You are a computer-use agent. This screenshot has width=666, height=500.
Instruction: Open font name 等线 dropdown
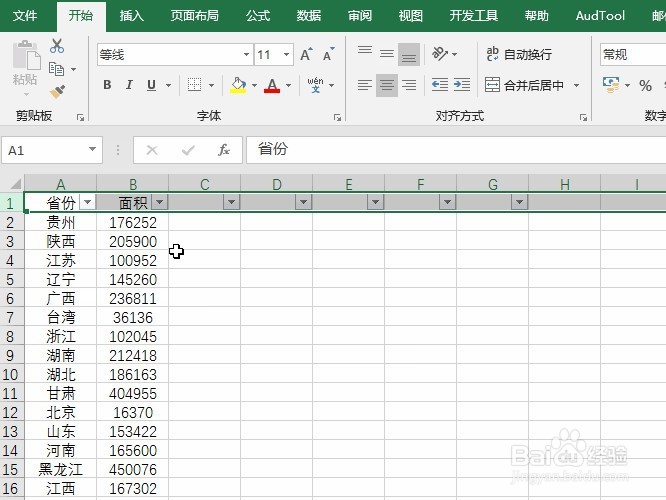coord(246,54)
